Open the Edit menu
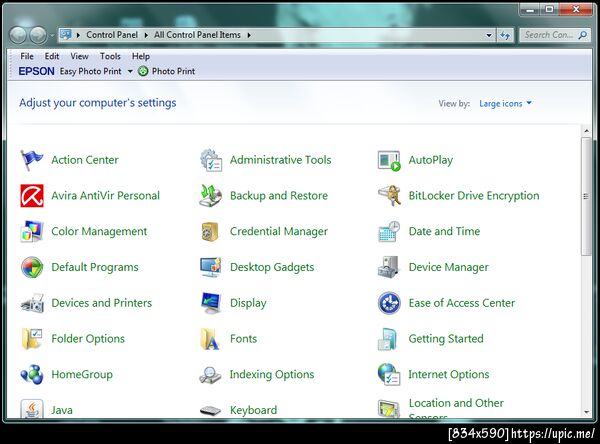The height and width of the screenshot is (444, 600). click(x=52, y=56)
